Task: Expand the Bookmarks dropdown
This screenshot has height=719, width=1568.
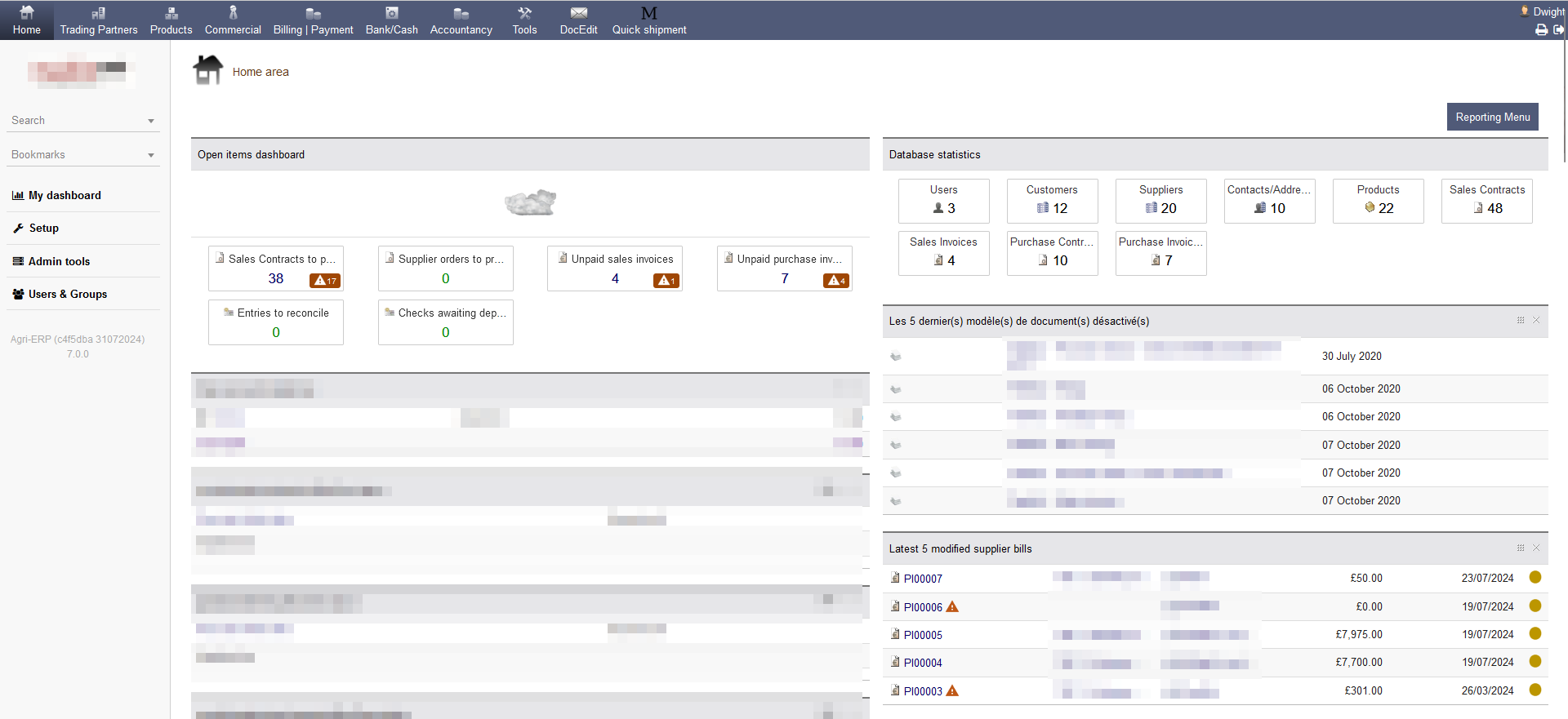Action: [83, 154]
